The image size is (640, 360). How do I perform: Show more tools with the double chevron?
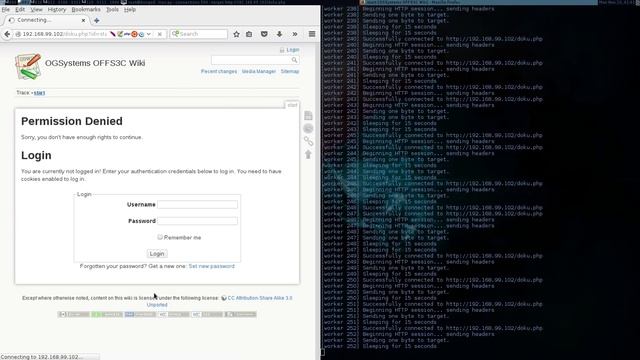point(295,34)
